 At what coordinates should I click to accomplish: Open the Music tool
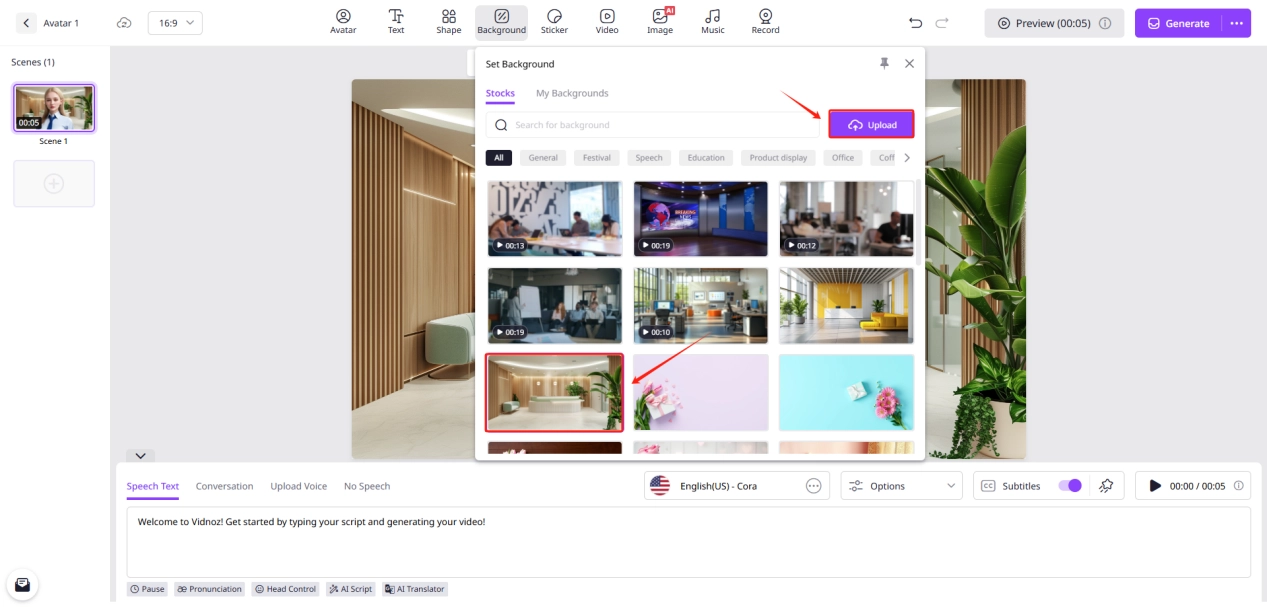[712, 22]
